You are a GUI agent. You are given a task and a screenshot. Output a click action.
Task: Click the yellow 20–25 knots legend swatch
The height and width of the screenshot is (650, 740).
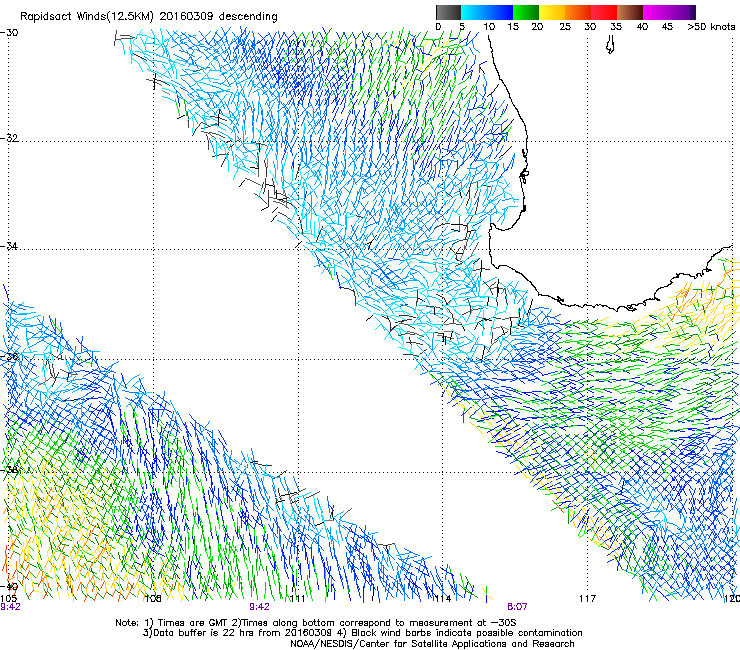[x=552, y=12]
